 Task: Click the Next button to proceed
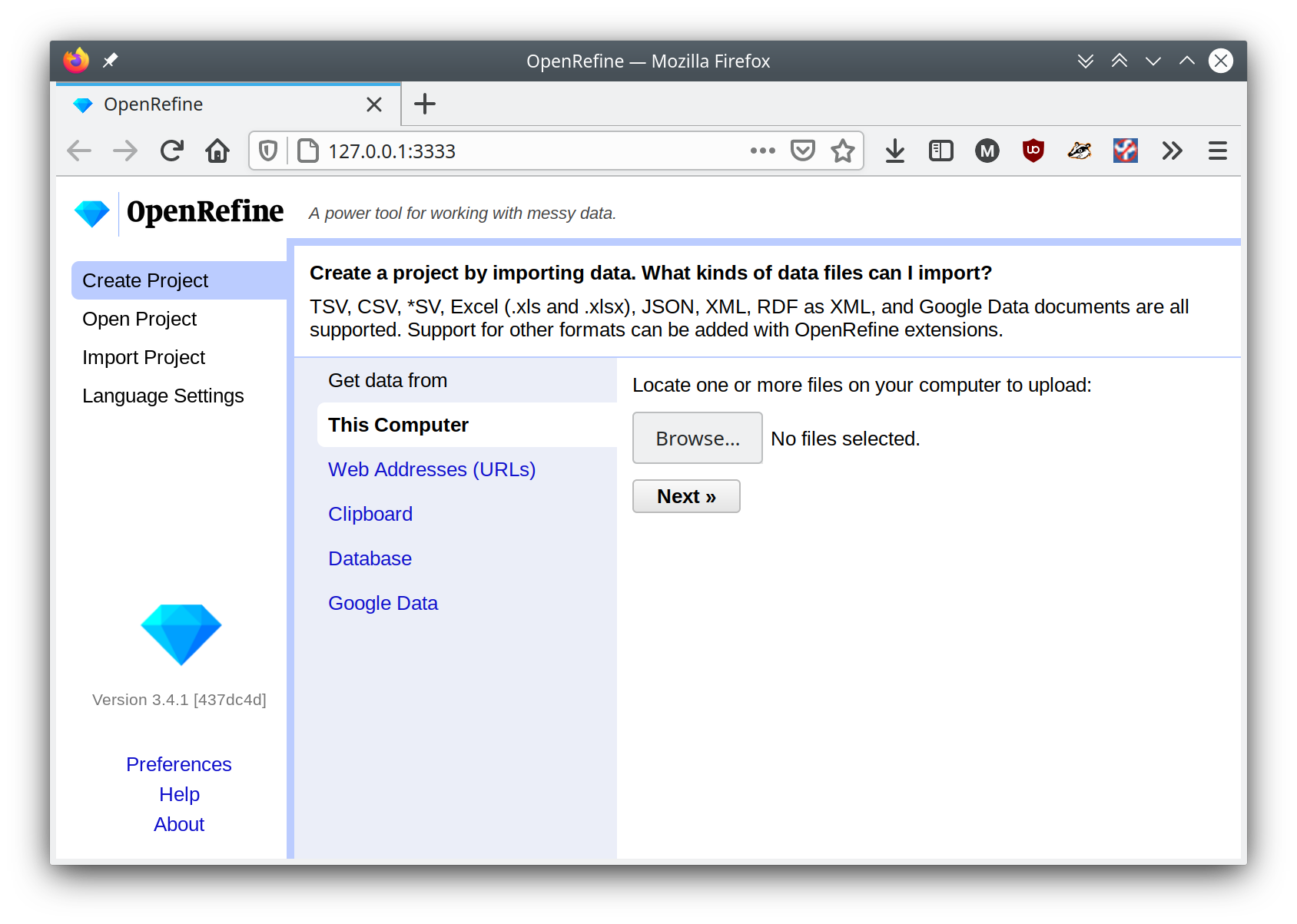[x=686, y=496]
